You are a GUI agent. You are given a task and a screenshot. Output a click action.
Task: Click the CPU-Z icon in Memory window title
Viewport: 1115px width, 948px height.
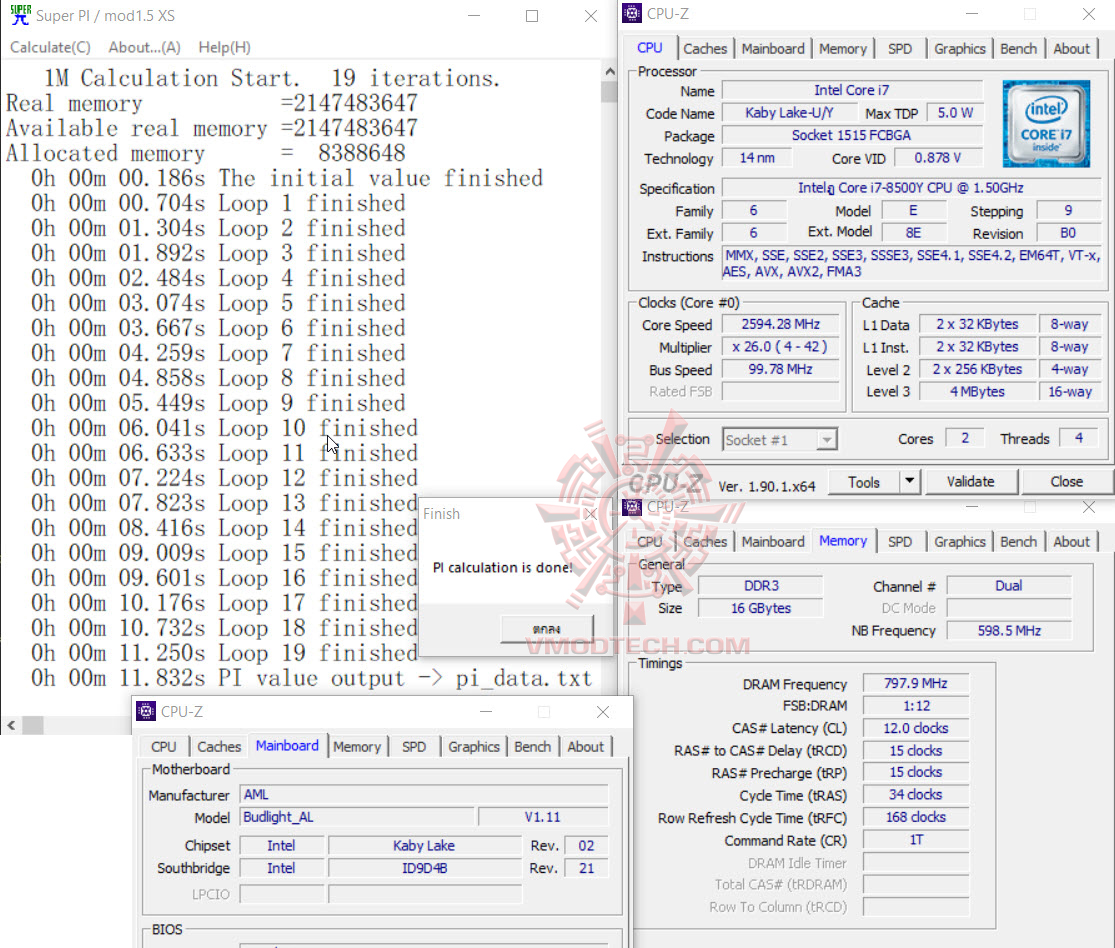pos(631,507)
